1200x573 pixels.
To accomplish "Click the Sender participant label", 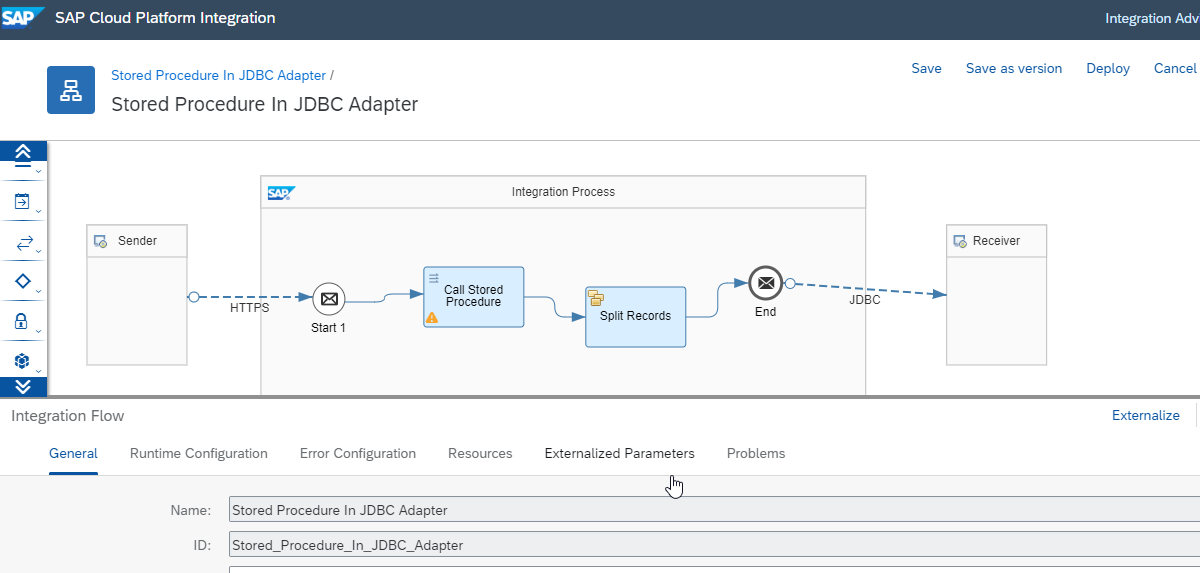I will coord(137,241).
